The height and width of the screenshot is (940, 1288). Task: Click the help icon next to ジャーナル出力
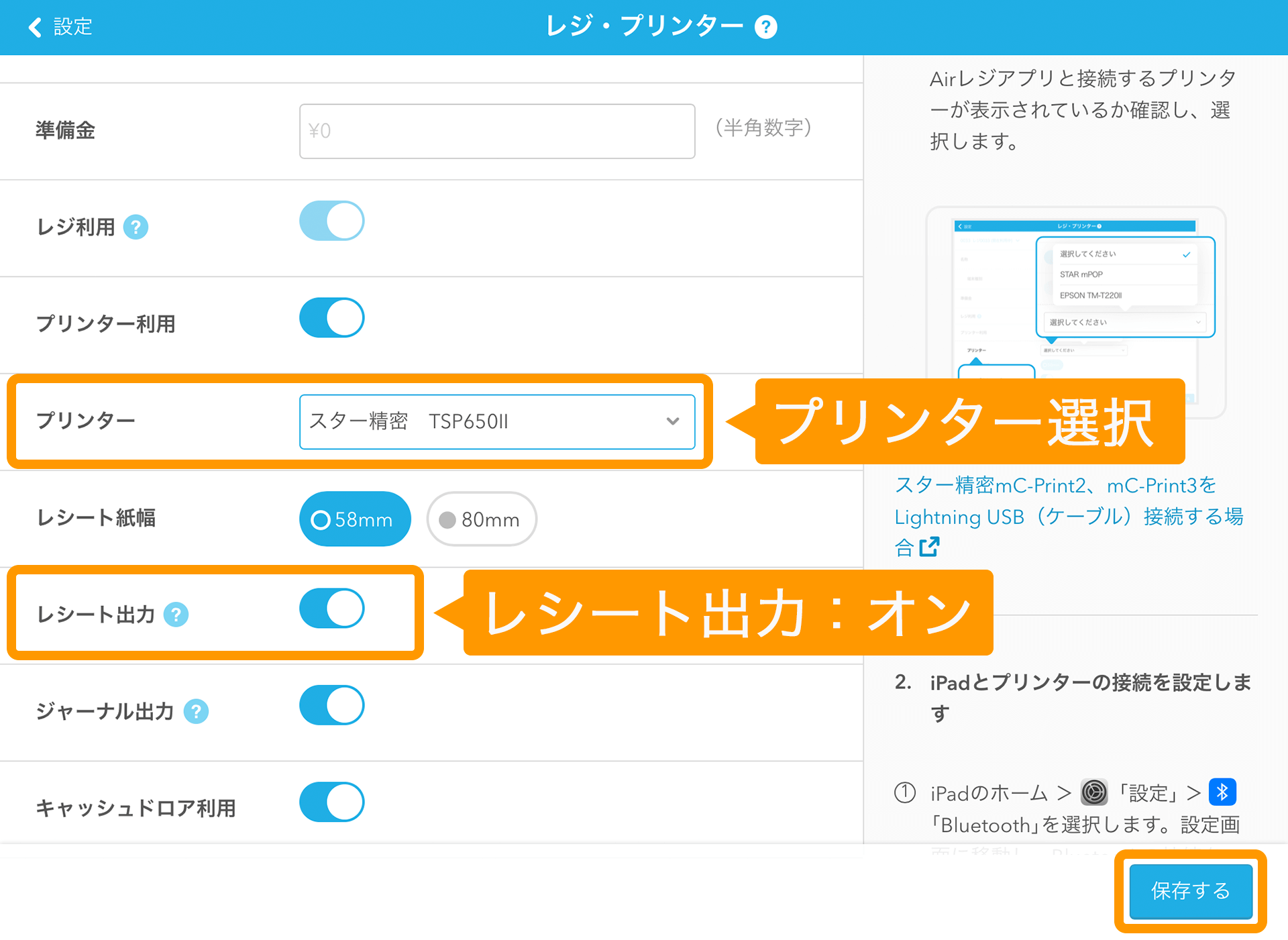196,711
